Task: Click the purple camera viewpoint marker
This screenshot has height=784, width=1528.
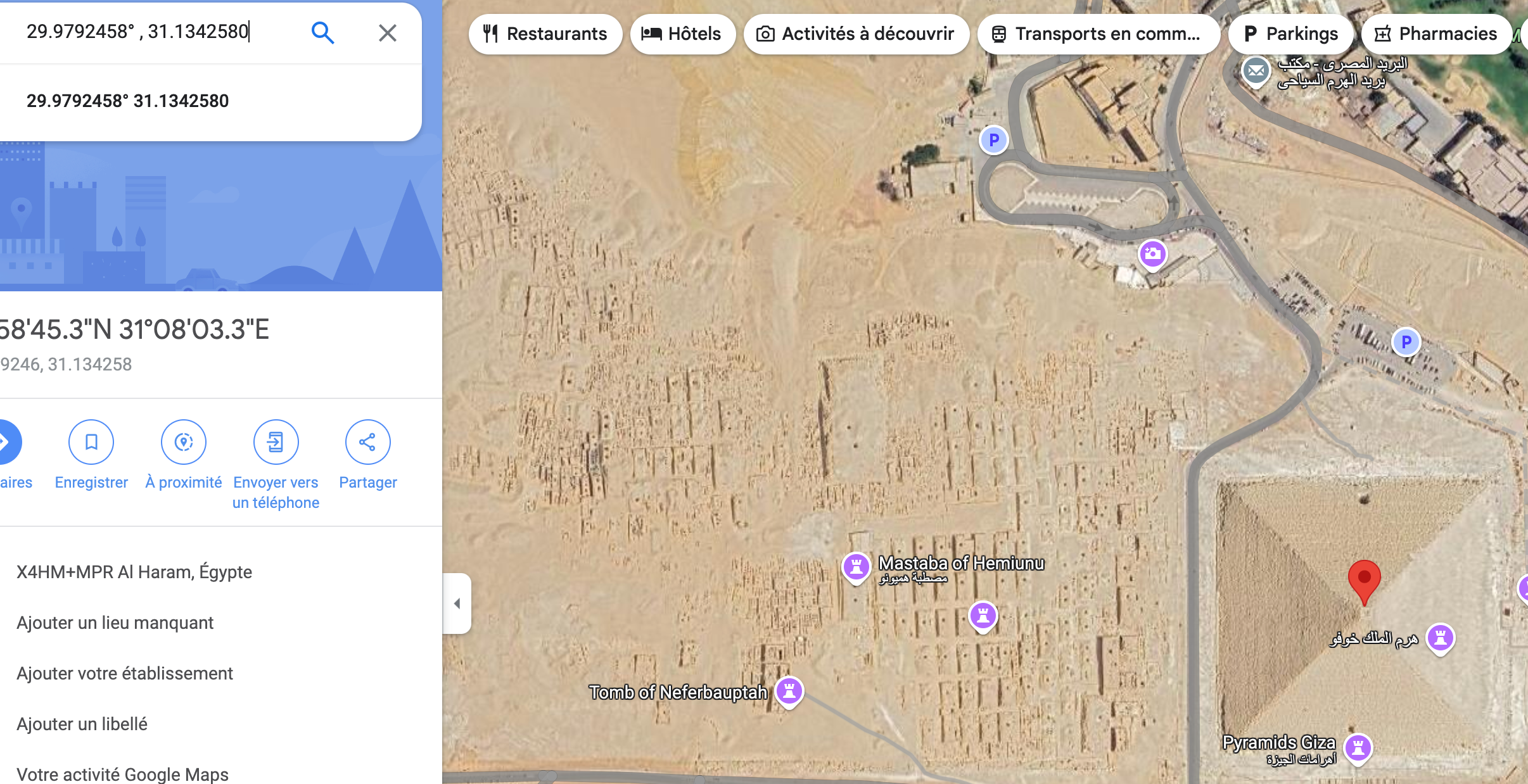Action: (1152, 254)
